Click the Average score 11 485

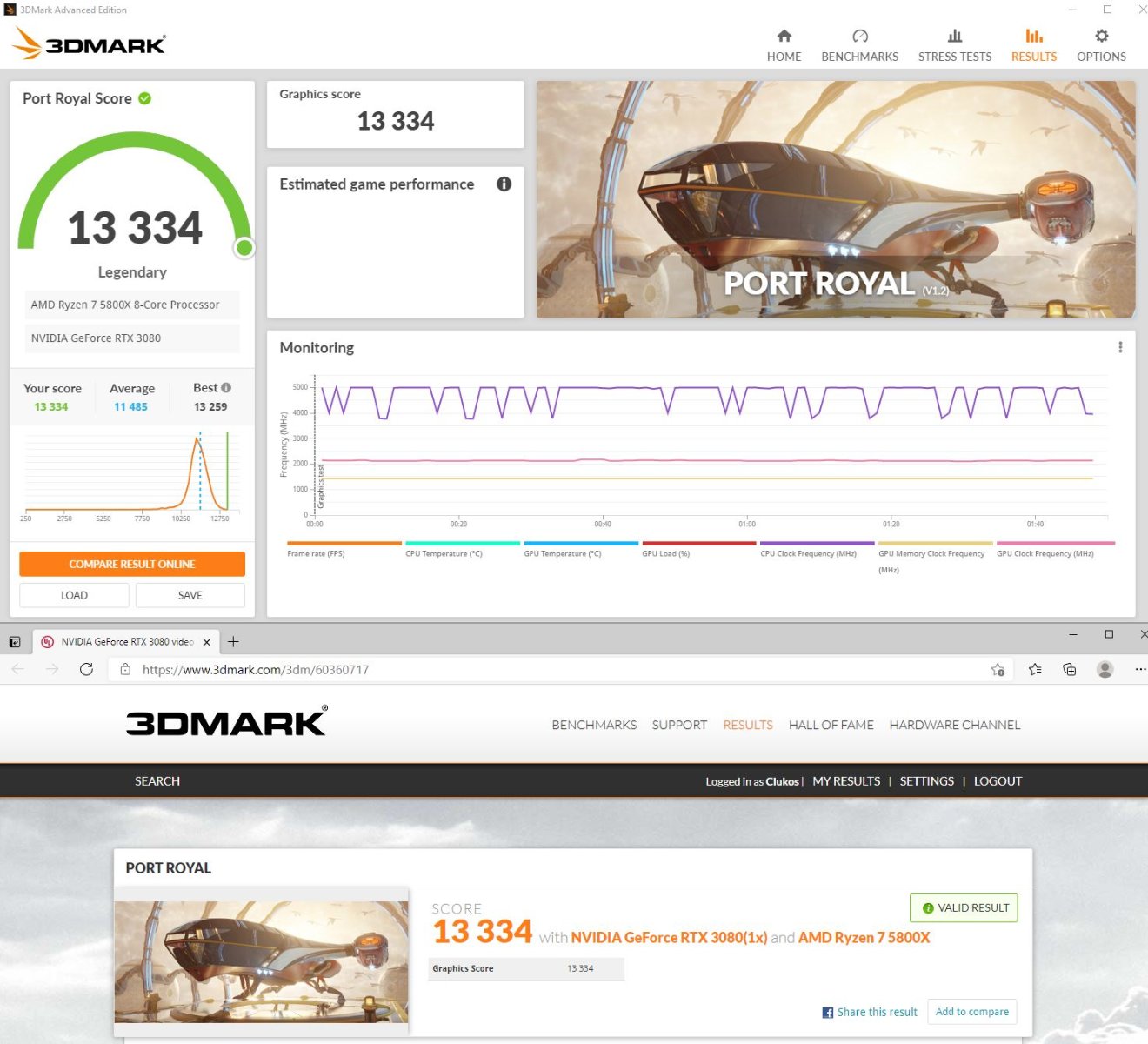pyautogui.click(x=130, y=406)
